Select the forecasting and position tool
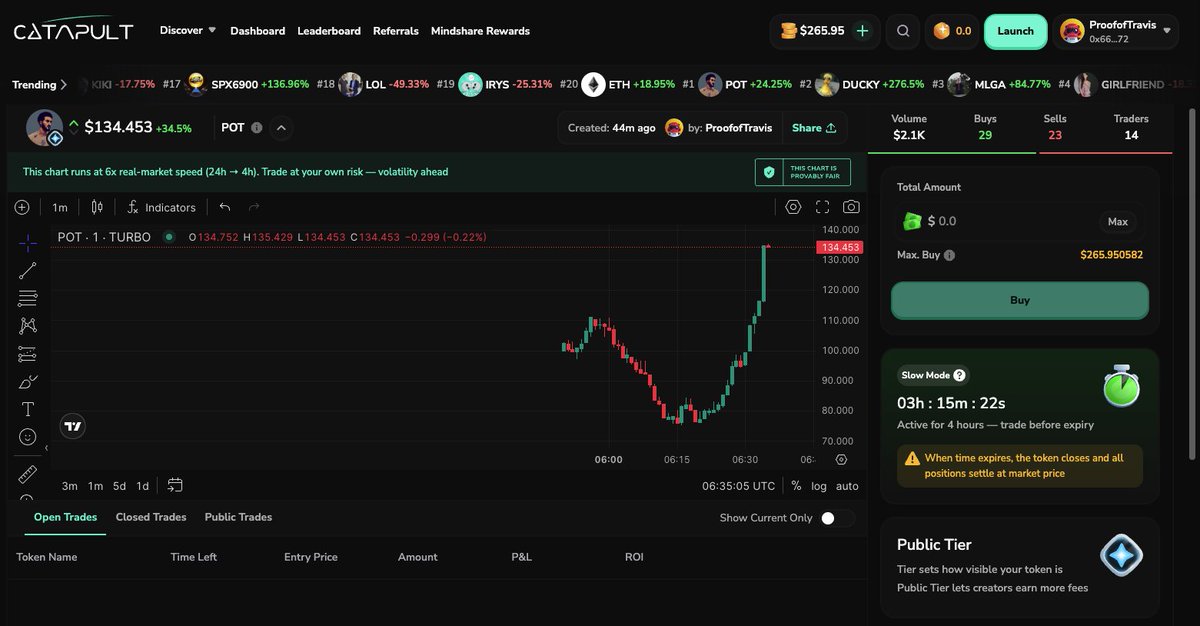This screenshot has height=626, width=1200. click(28, 354)
